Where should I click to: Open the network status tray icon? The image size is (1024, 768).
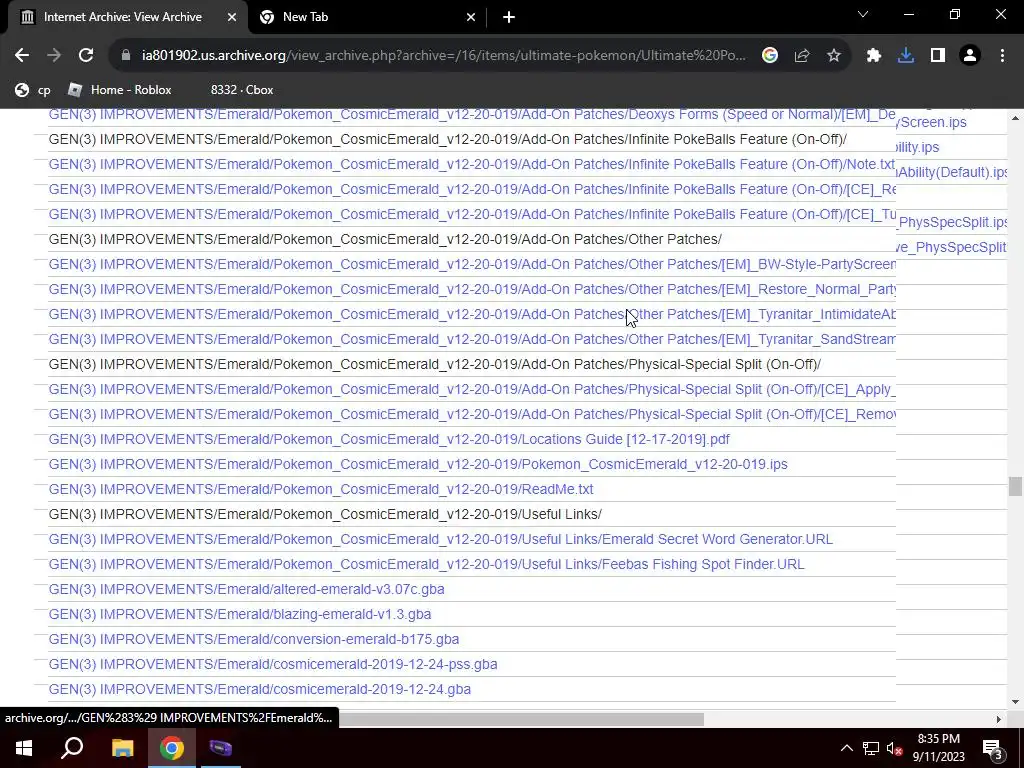point(871,748)
